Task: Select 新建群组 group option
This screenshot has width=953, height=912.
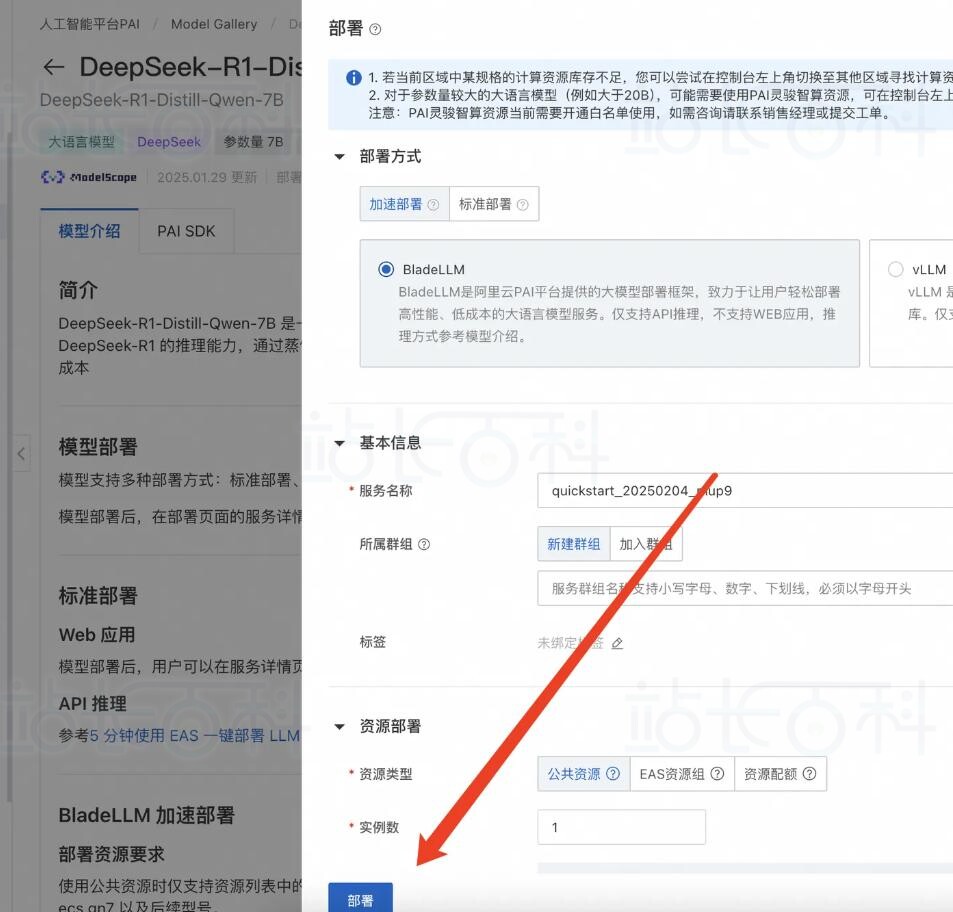Action: pyautogui.click(x=573, y=544)
